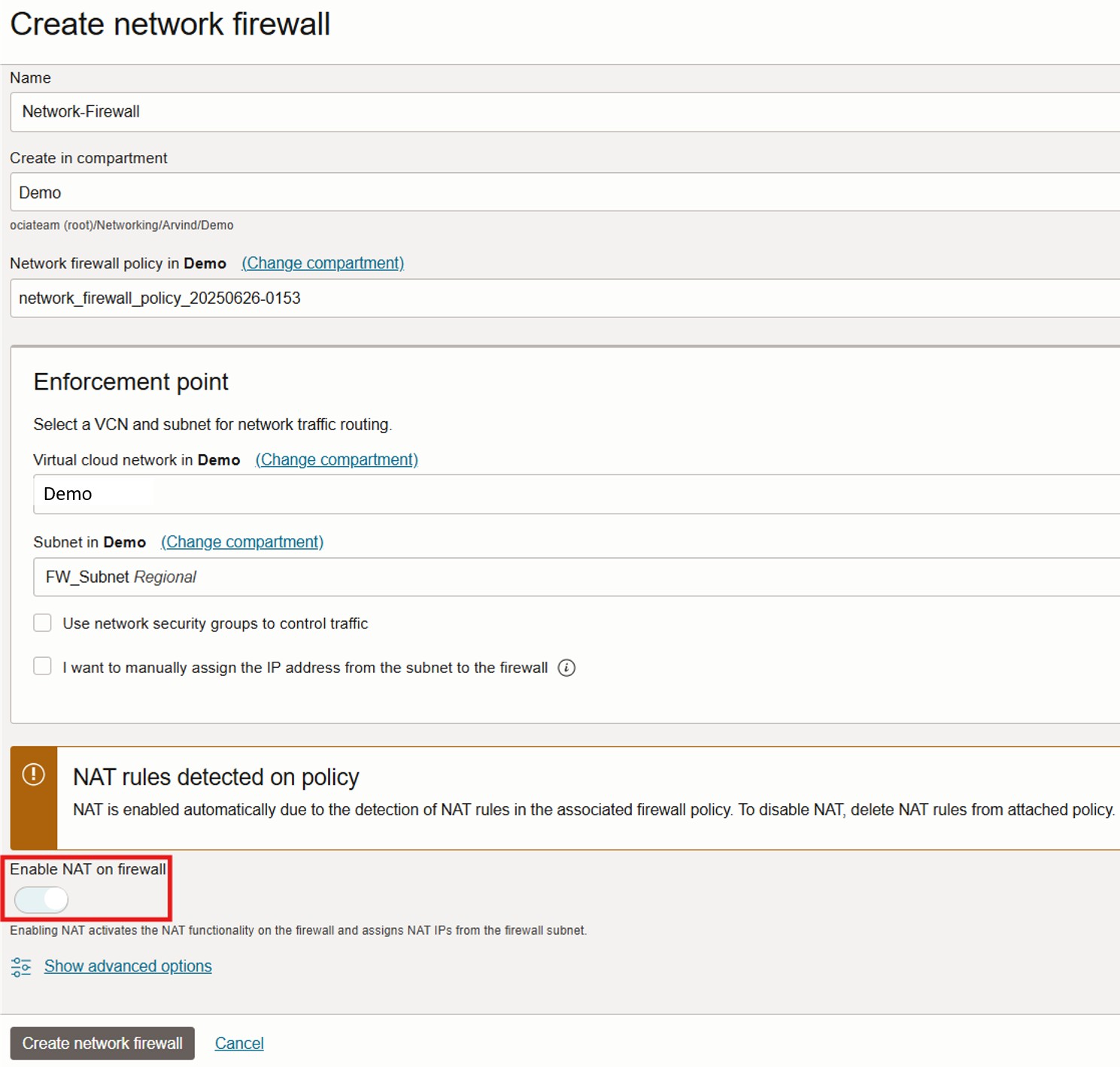1120x1067 pixels.
Task: Tick the manually assign IP address checkbox
Action: coord(43,666)
